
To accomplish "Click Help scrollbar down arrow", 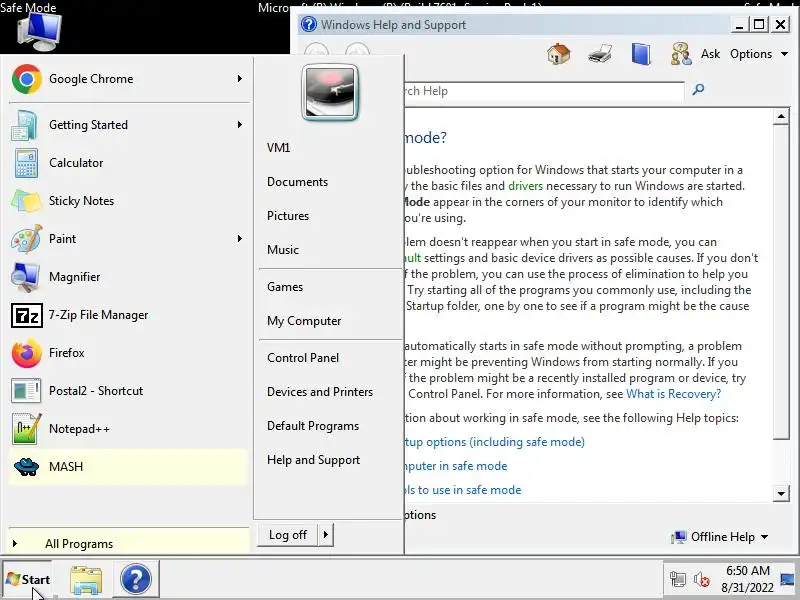I will 781,493.
